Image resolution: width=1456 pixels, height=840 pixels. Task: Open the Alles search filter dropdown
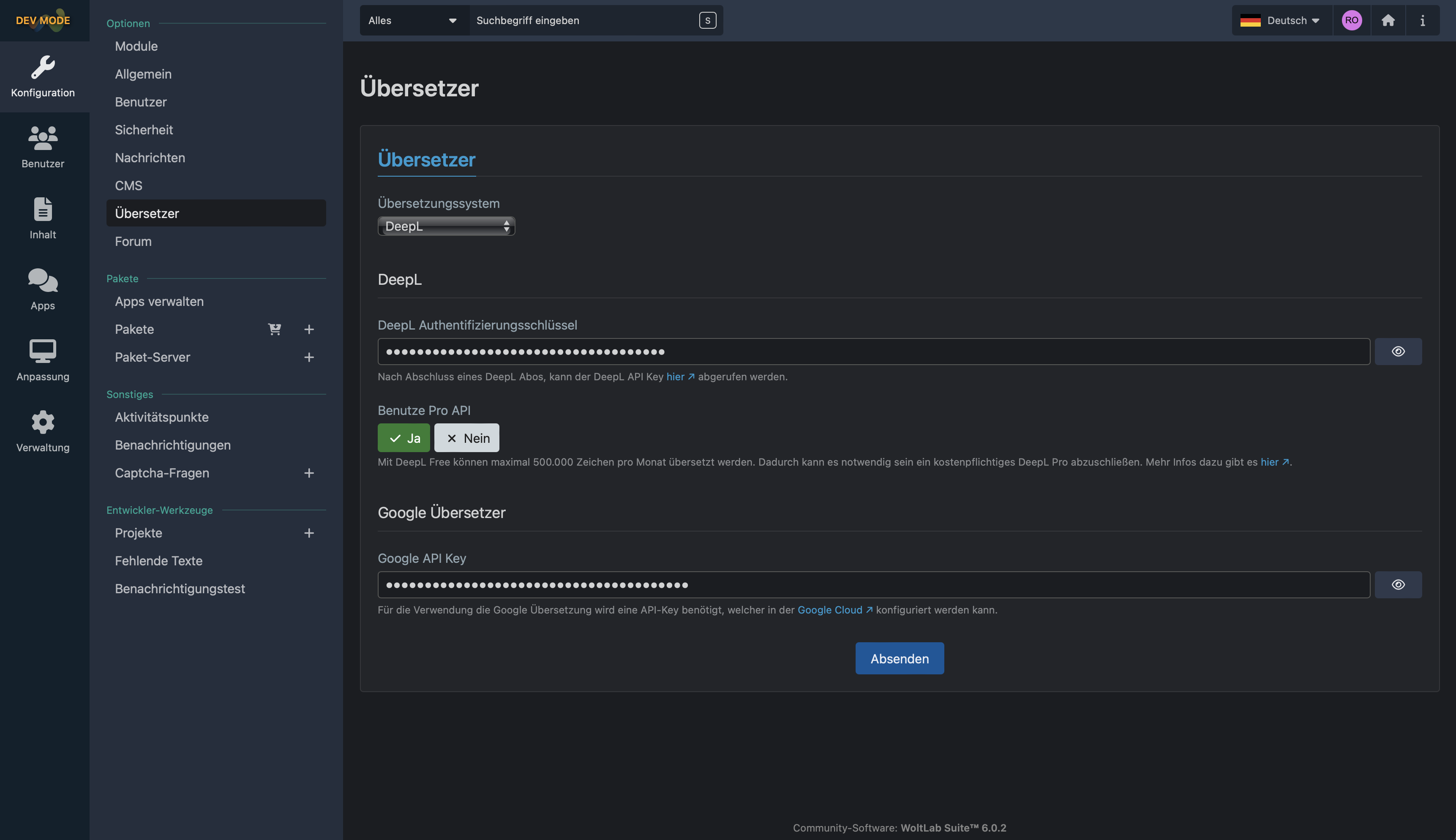pyautogui.click(x=413, y=20)
